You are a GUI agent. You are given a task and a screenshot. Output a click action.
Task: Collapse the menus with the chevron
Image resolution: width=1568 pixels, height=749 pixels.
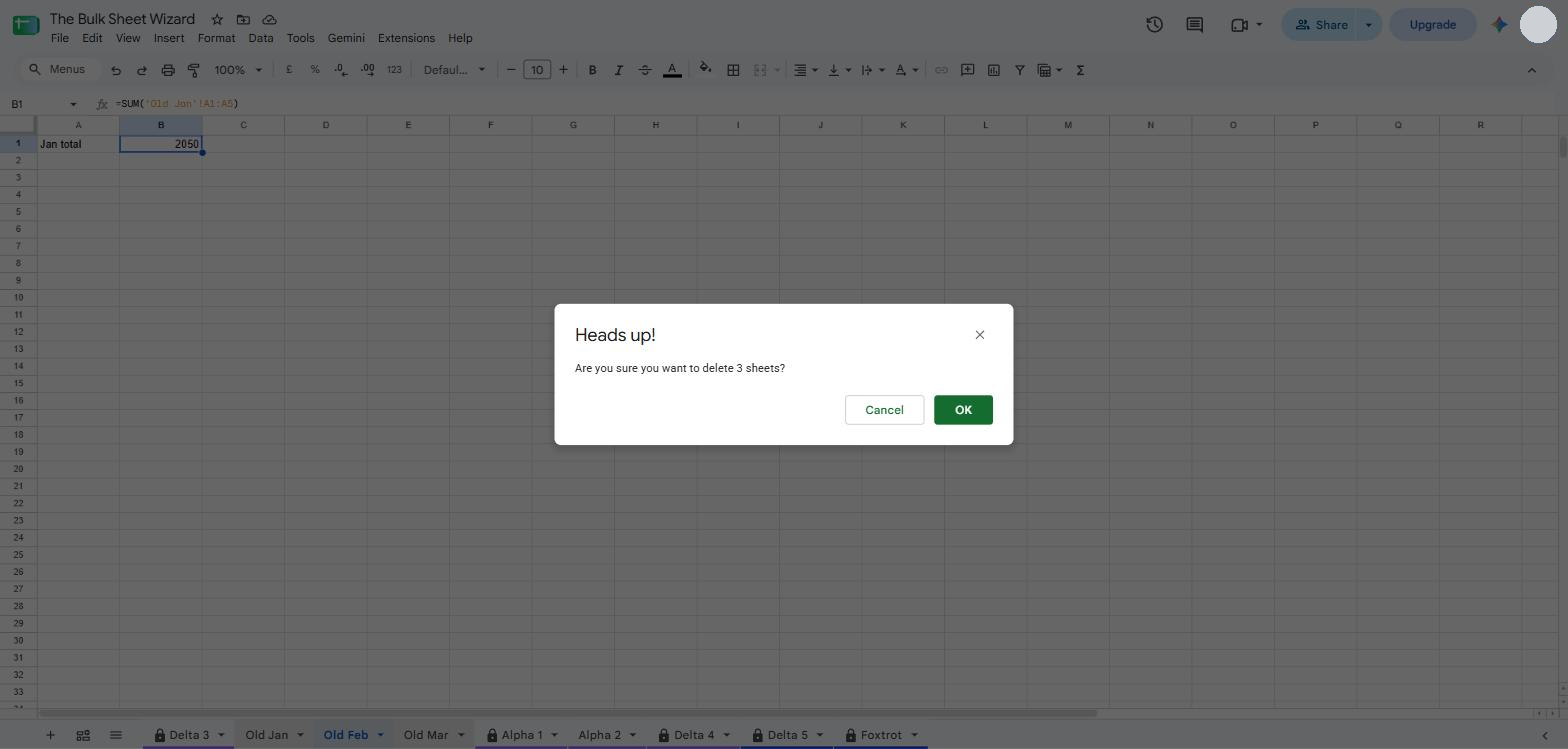(x=1531, y=70)
